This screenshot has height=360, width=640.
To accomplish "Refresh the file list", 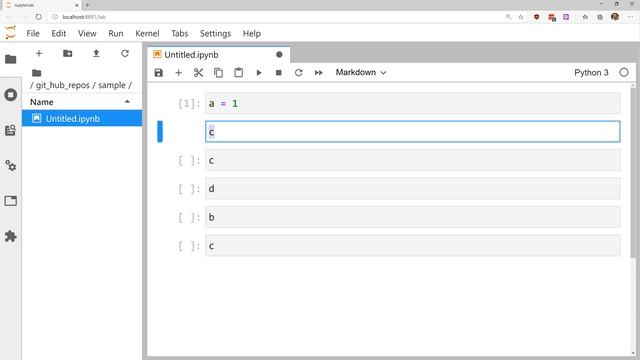I will click(125, 53).
